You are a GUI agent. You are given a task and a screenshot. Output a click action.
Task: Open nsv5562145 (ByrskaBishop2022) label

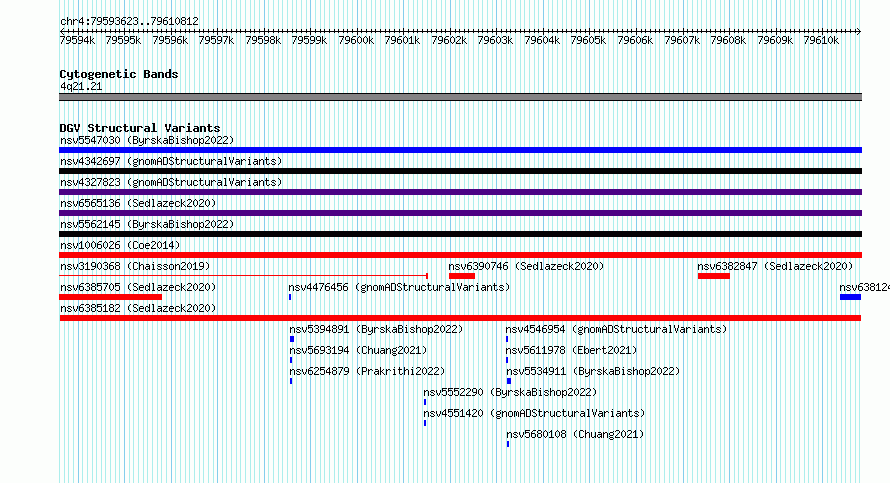(x=147, y=224)
